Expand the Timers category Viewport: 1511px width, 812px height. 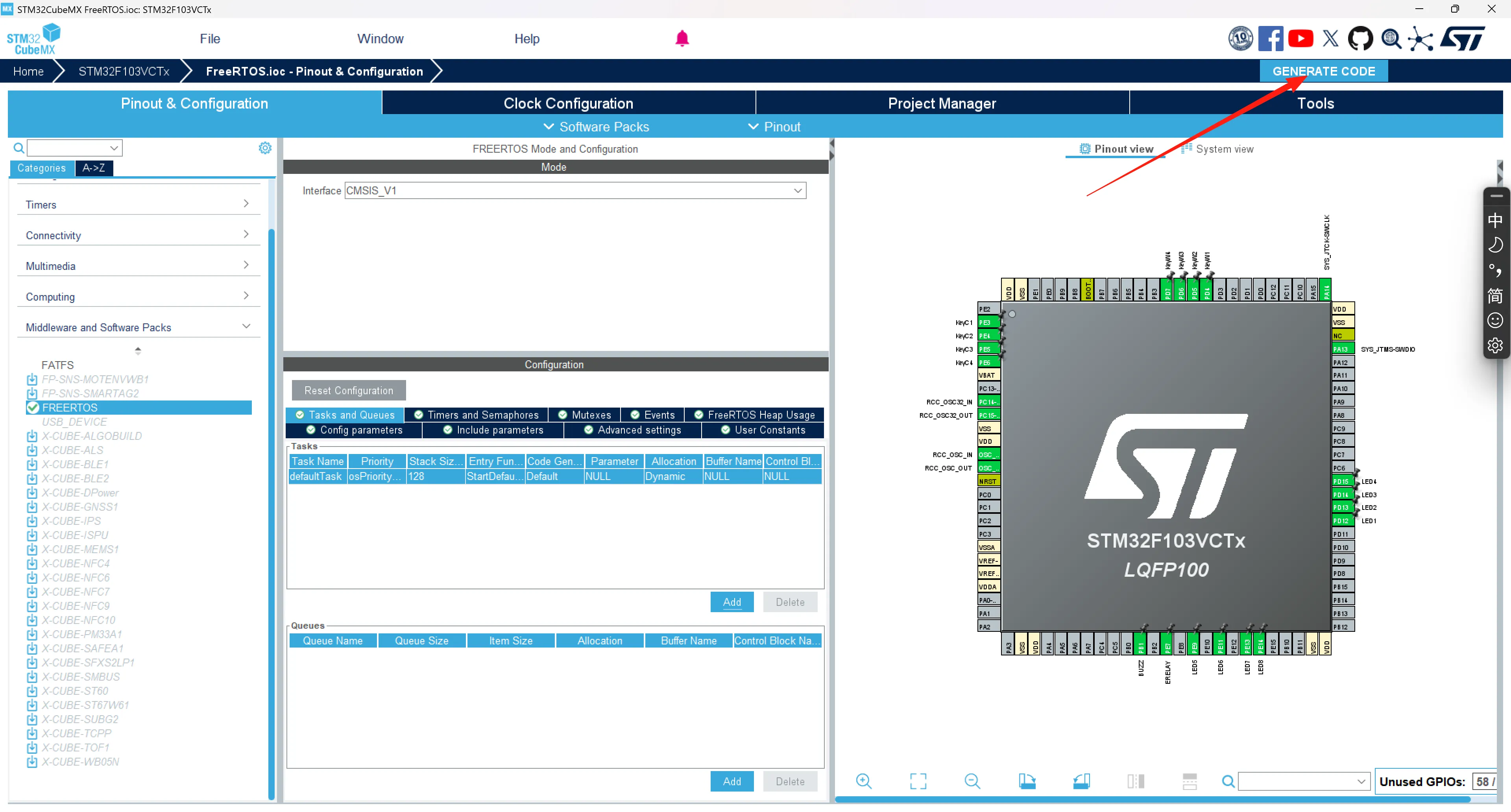(139, 204)
